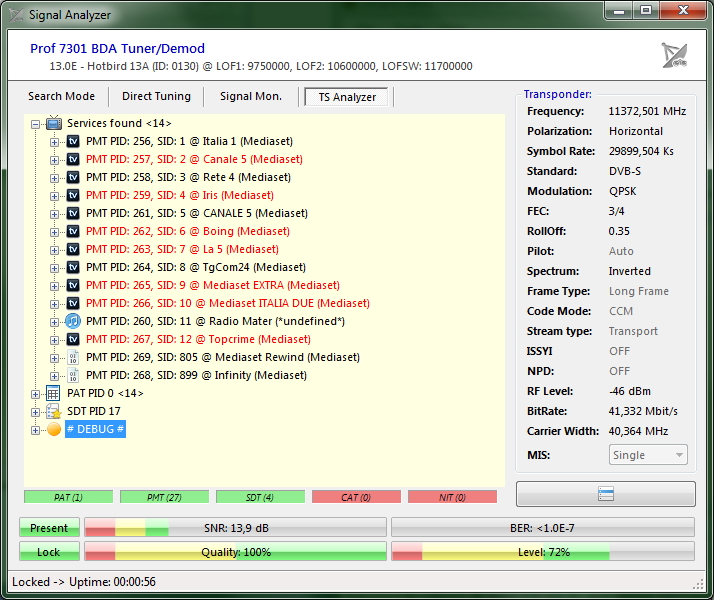Viewport: 714px width, 600px height.
Task: Expand the DEBUG node
Action: coord(35,430)
